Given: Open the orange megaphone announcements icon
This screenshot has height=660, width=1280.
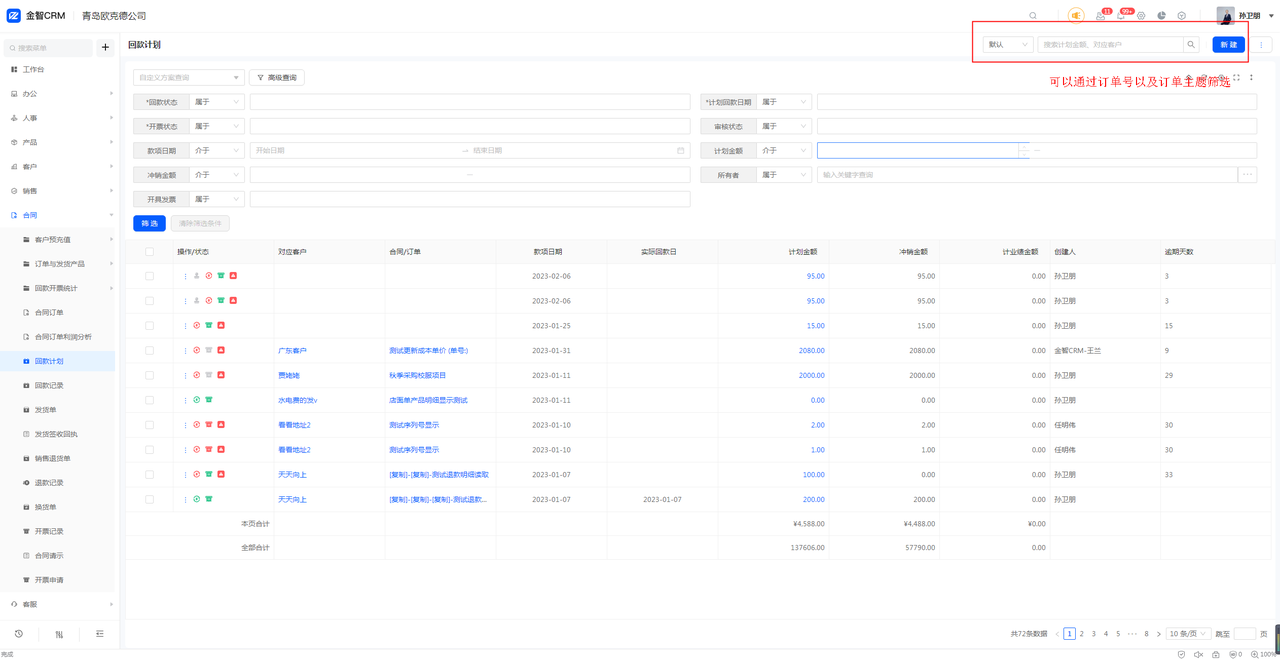Looking at the screenshot, I should tap(1076, 16).
